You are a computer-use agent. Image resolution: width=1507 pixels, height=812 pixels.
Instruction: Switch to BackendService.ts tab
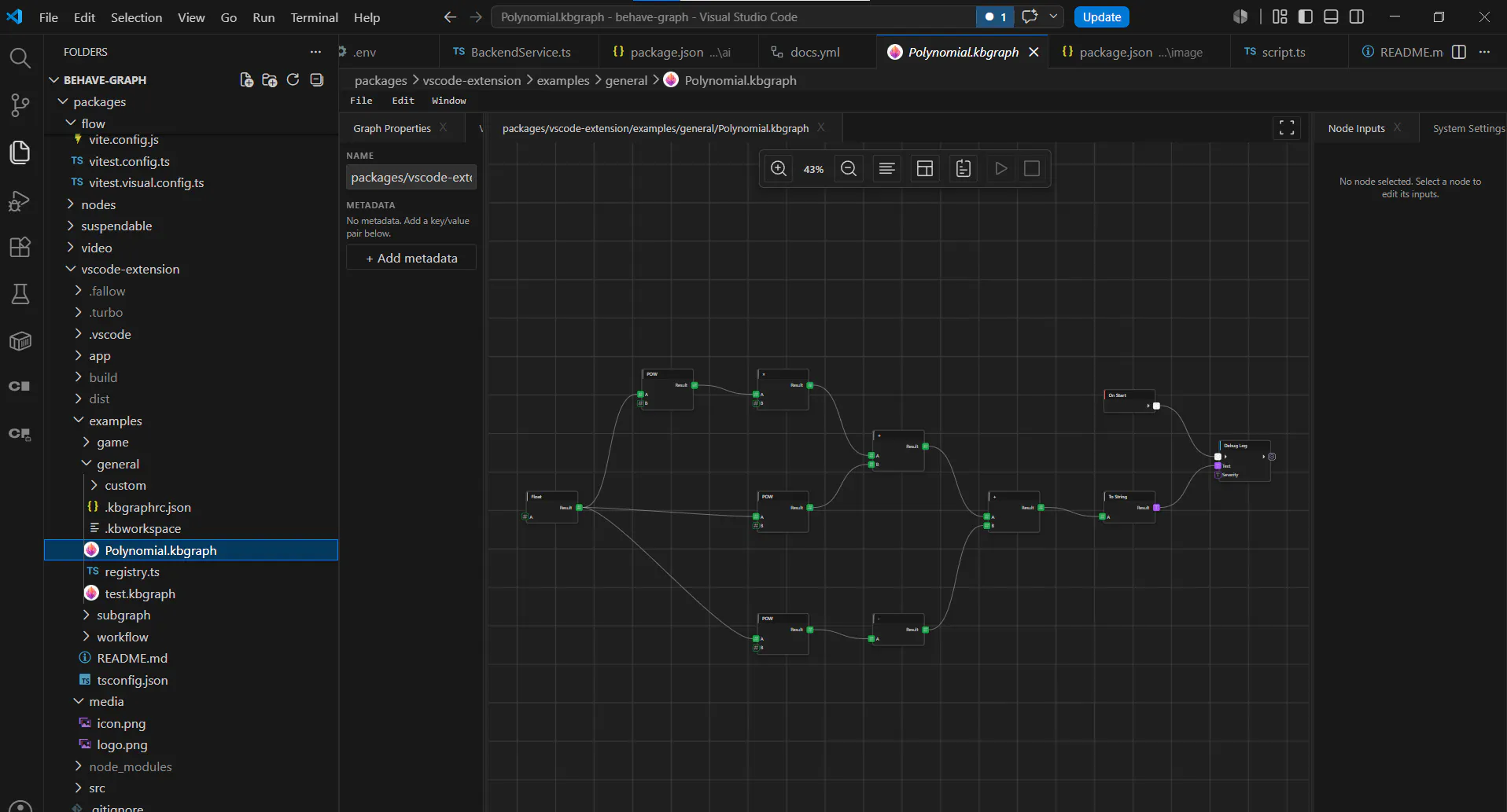click(519, 52)
